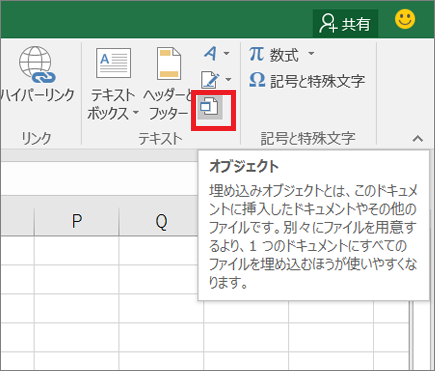Click the Share button
The width and height of the screenshot is (435, 371).
(345, 24)
